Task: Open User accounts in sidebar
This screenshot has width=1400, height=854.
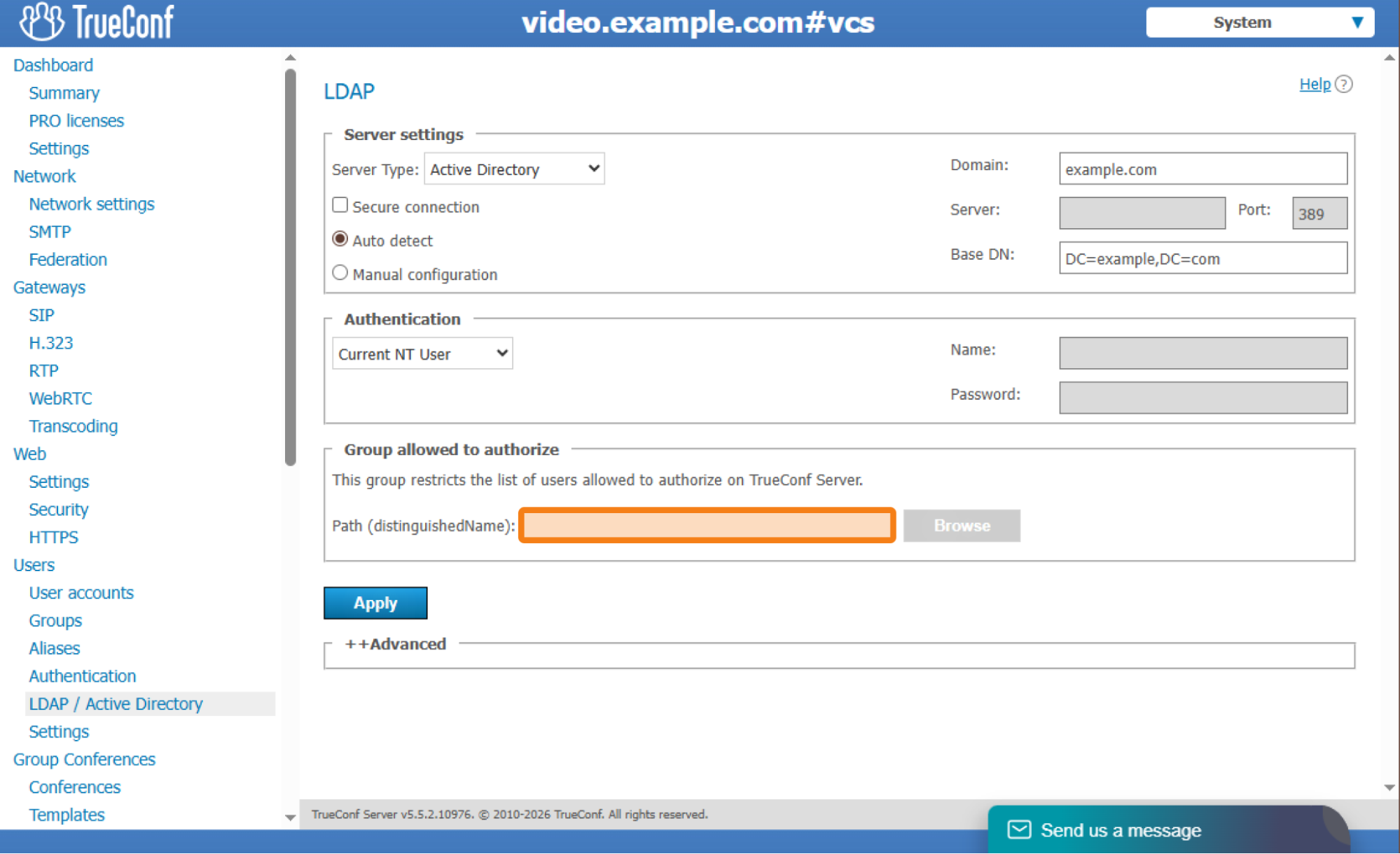Action: [81, 593]
